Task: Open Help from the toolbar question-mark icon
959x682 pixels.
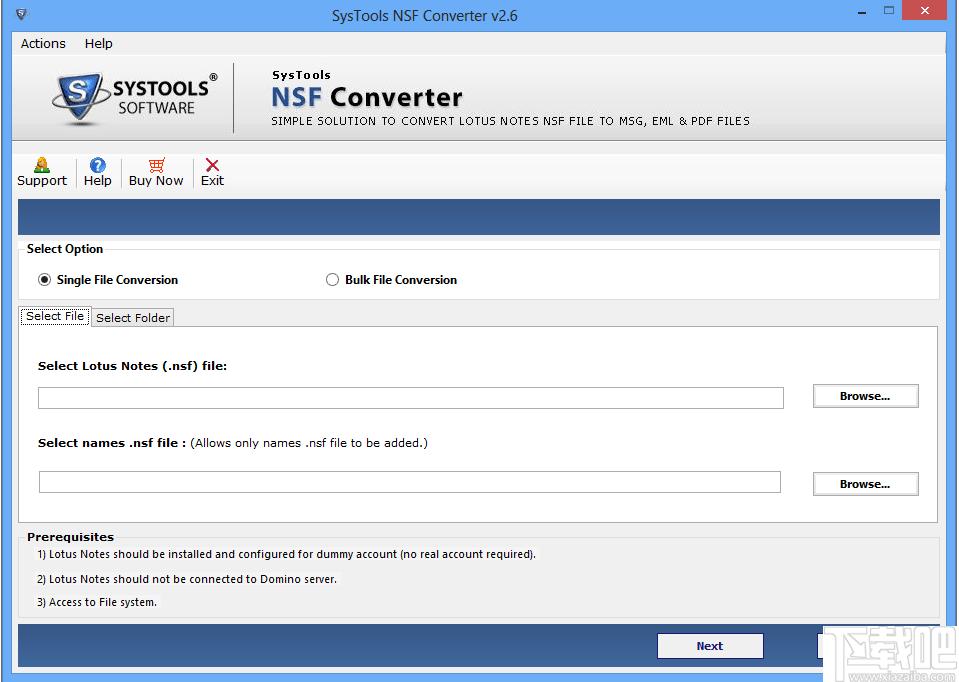Action: pyautogui.click(x=97, y=165)
